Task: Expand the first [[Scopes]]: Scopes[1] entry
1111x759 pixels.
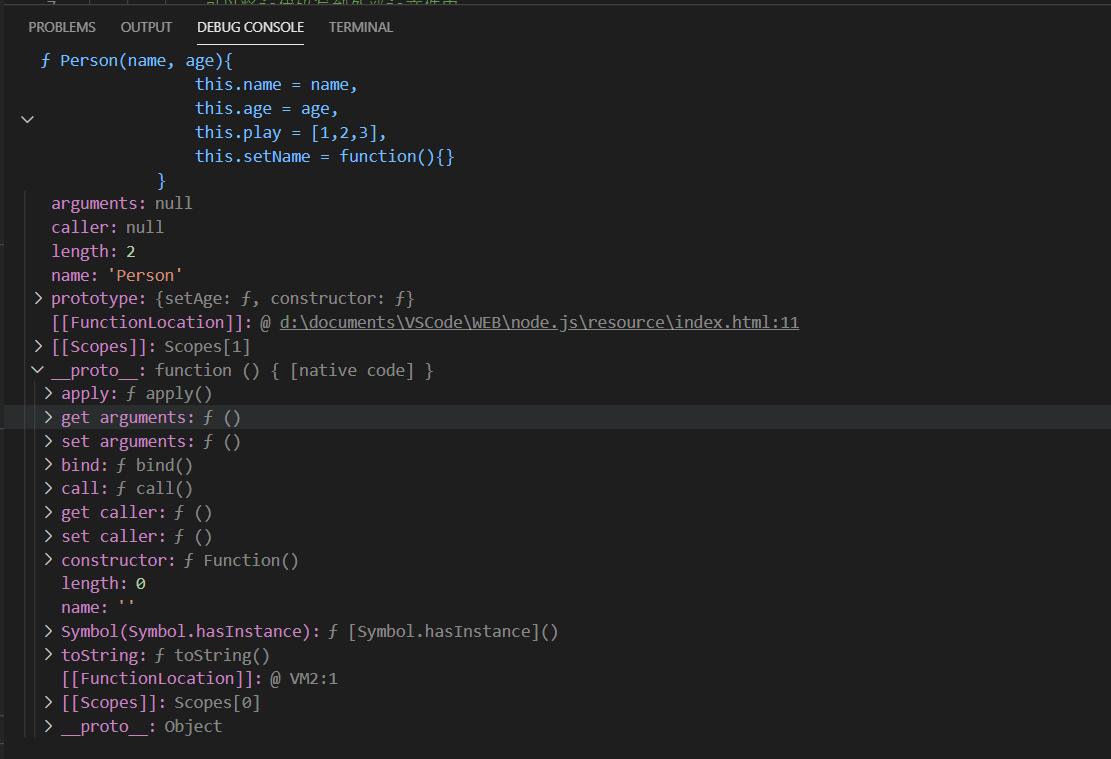Action: [38, 346]
